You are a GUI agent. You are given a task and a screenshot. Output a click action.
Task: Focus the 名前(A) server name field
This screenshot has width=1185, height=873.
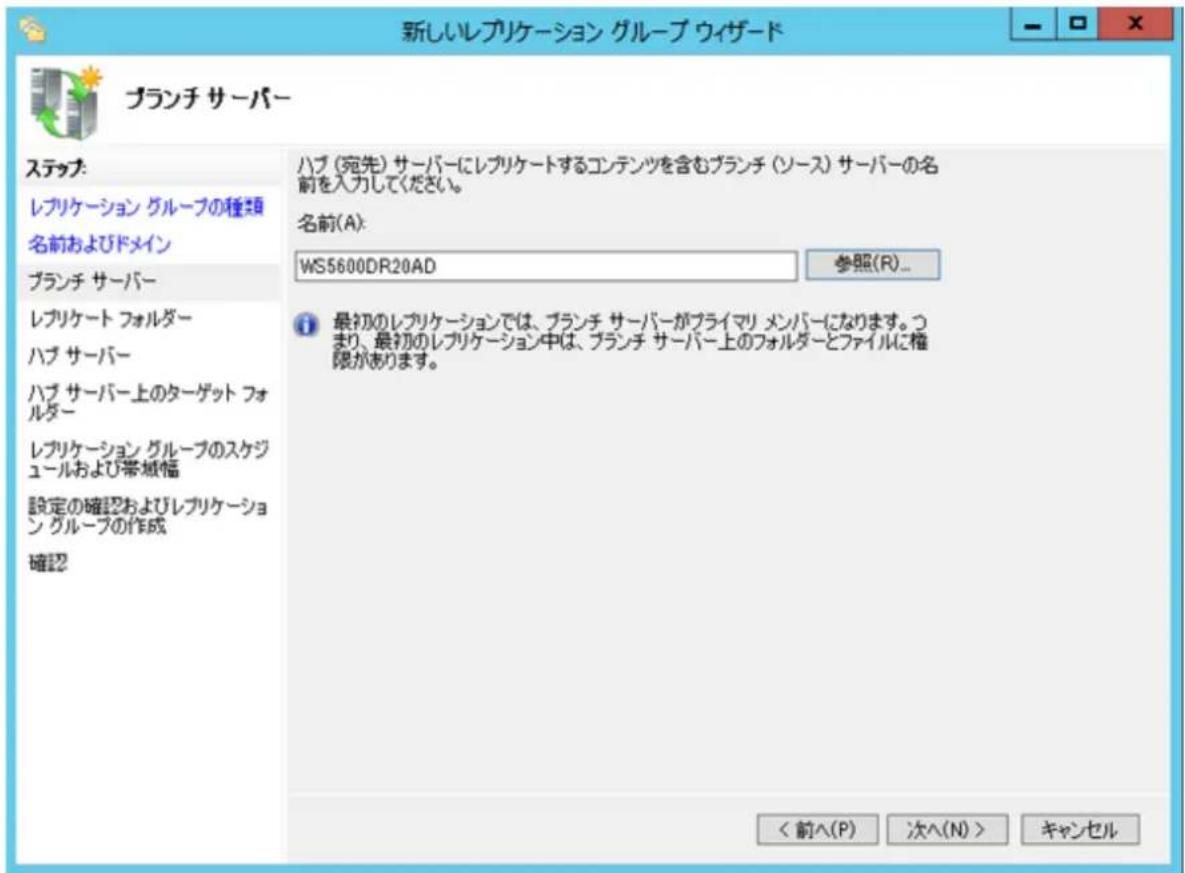[546, 266]
